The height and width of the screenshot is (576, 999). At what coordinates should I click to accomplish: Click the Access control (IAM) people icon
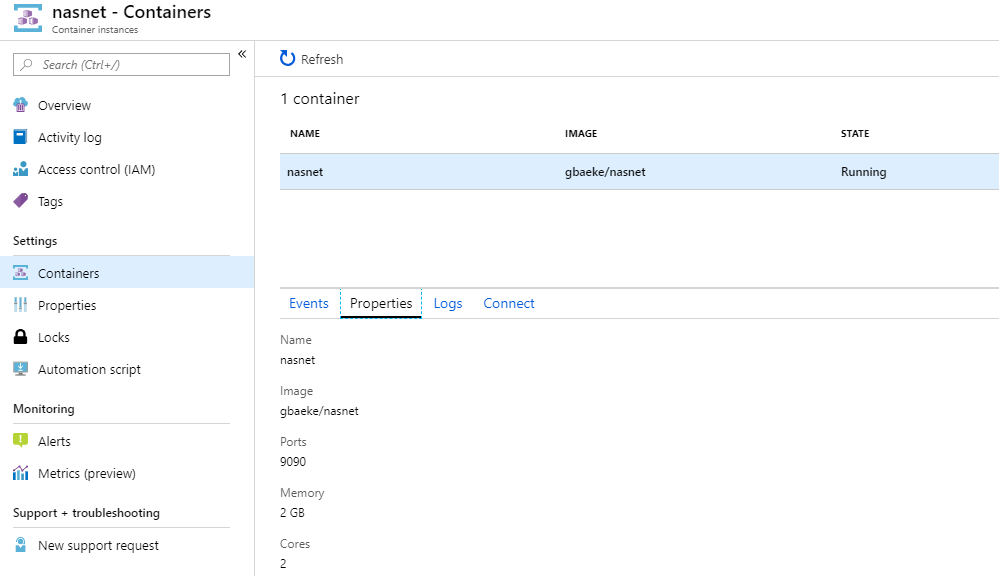20,169
